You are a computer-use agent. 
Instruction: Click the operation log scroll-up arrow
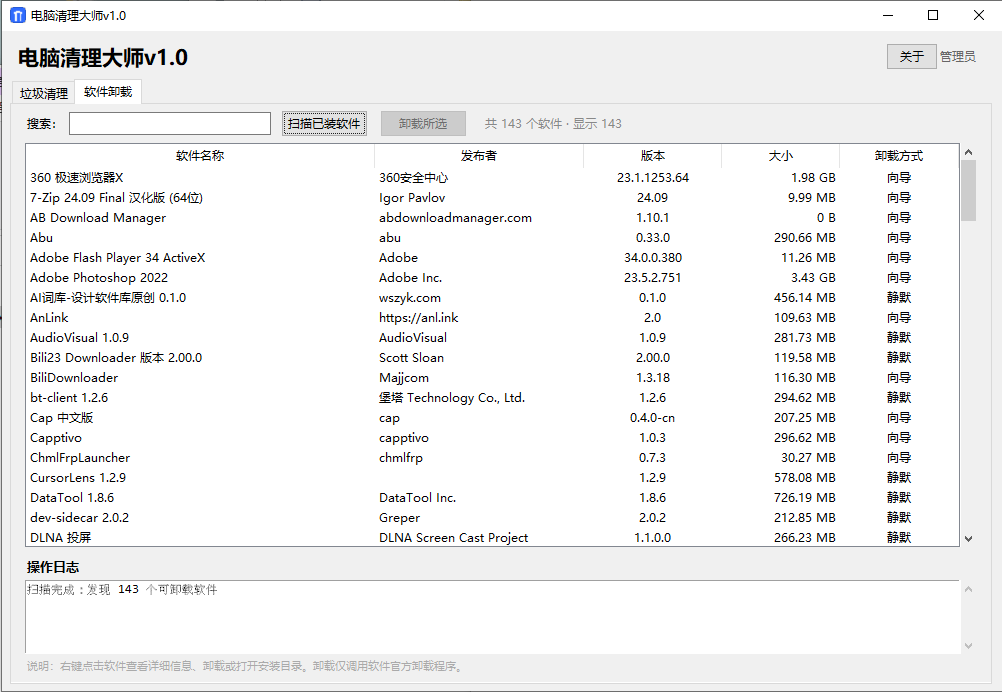click(x=968, y=589)
